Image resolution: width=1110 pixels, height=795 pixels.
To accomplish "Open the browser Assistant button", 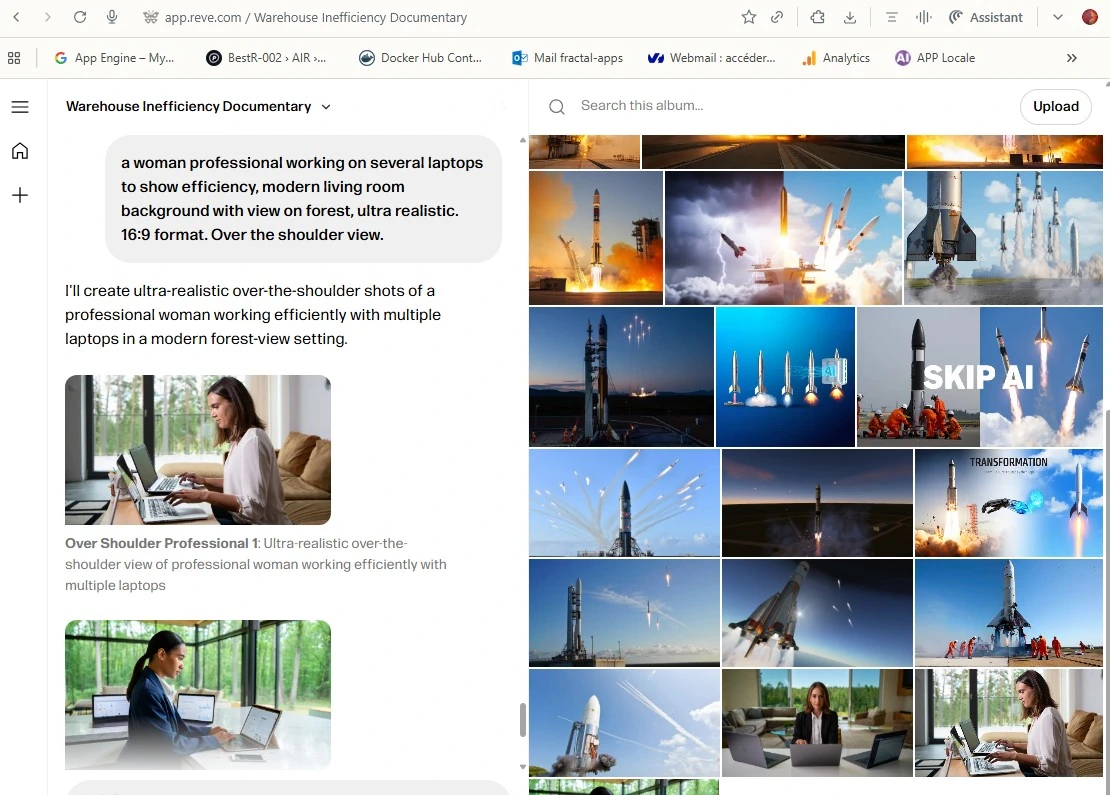I will coord(985,17).
